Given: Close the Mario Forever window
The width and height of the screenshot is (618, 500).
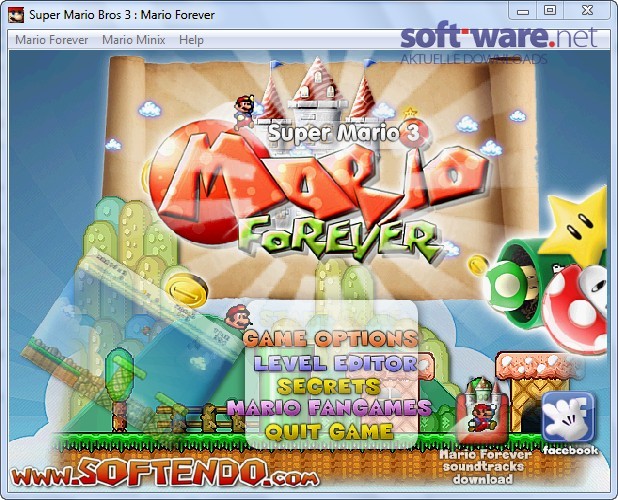Looking at the screenshot, I should pyautogui.click(x=587, y=11).
